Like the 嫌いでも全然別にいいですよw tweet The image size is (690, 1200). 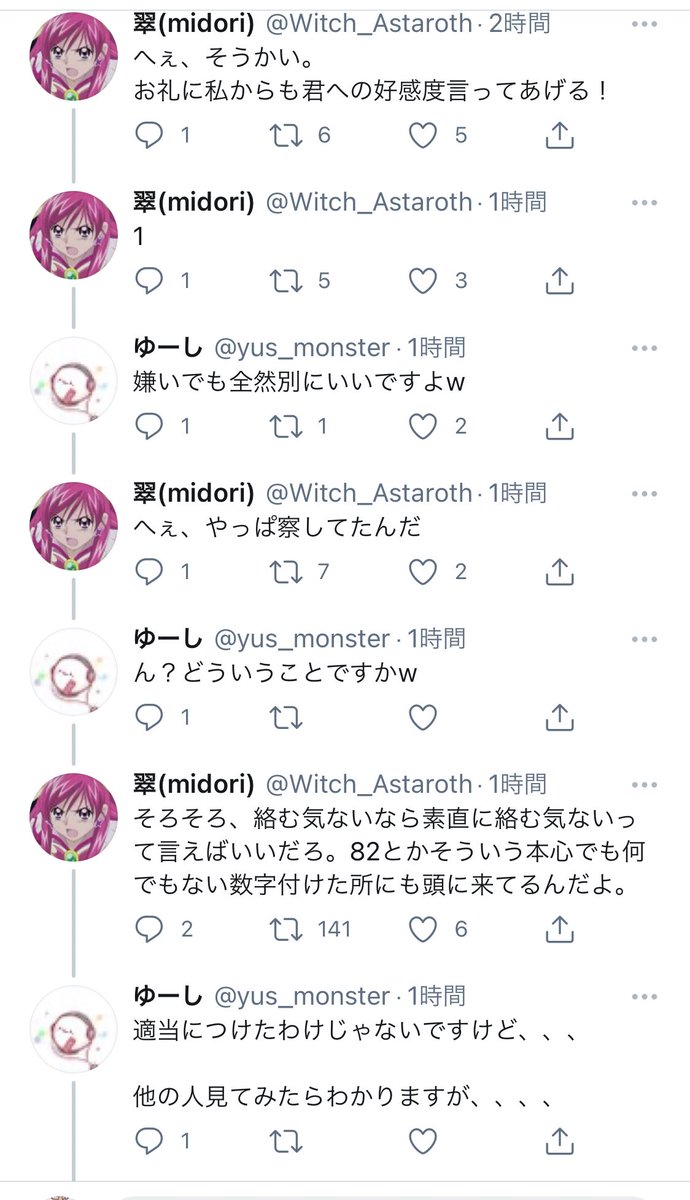pos(424,427)
